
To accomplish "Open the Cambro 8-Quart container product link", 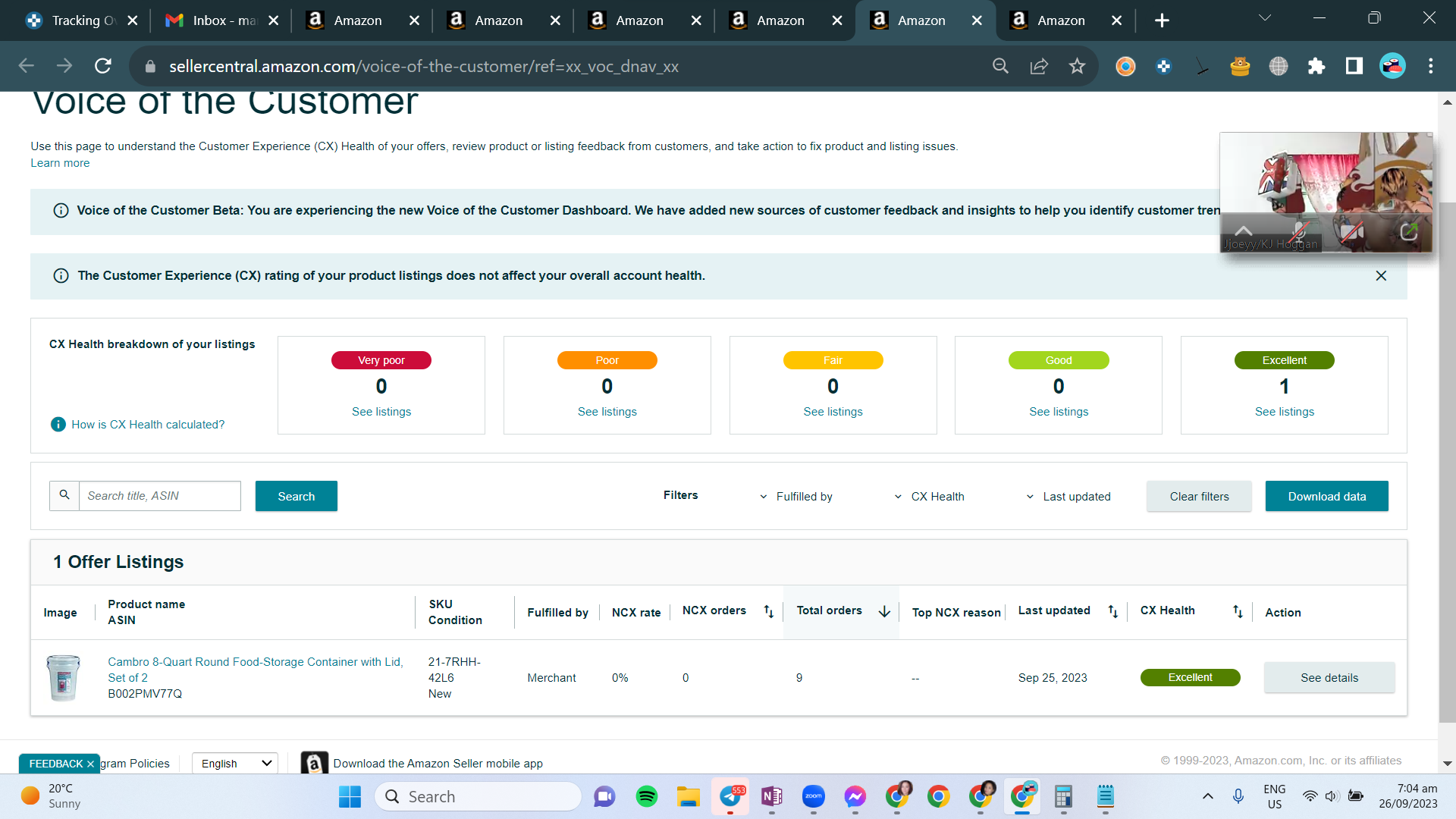I will pos(256,670).
